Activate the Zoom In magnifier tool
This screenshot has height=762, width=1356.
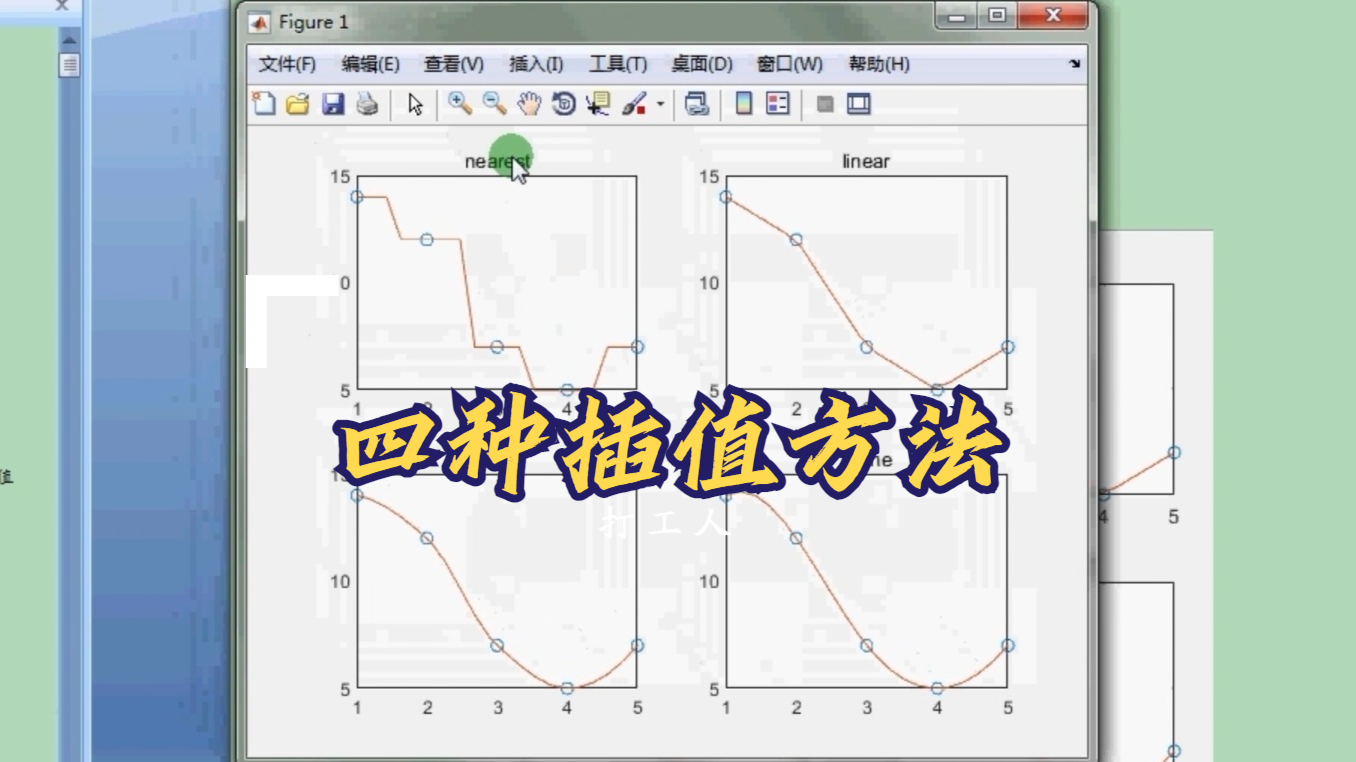coord(460,103)
